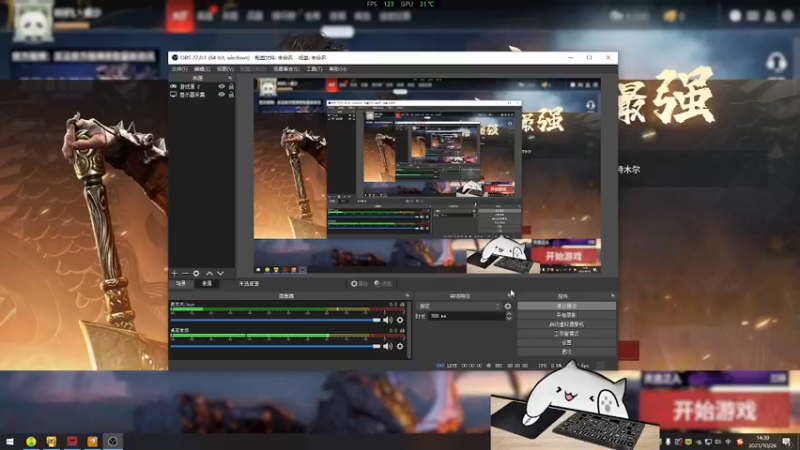The image size is (800, 450).
Task: Decrease transition duration with down stepper
Action: (x=509, y=319)
